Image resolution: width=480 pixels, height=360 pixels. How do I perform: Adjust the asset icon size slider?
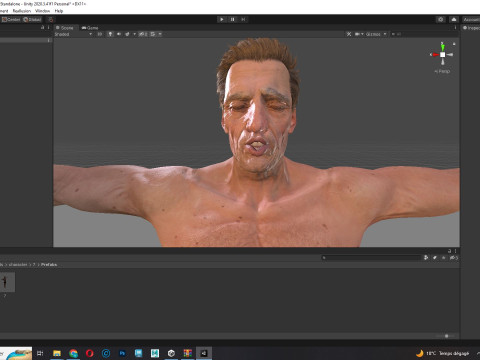click(446, 336)
